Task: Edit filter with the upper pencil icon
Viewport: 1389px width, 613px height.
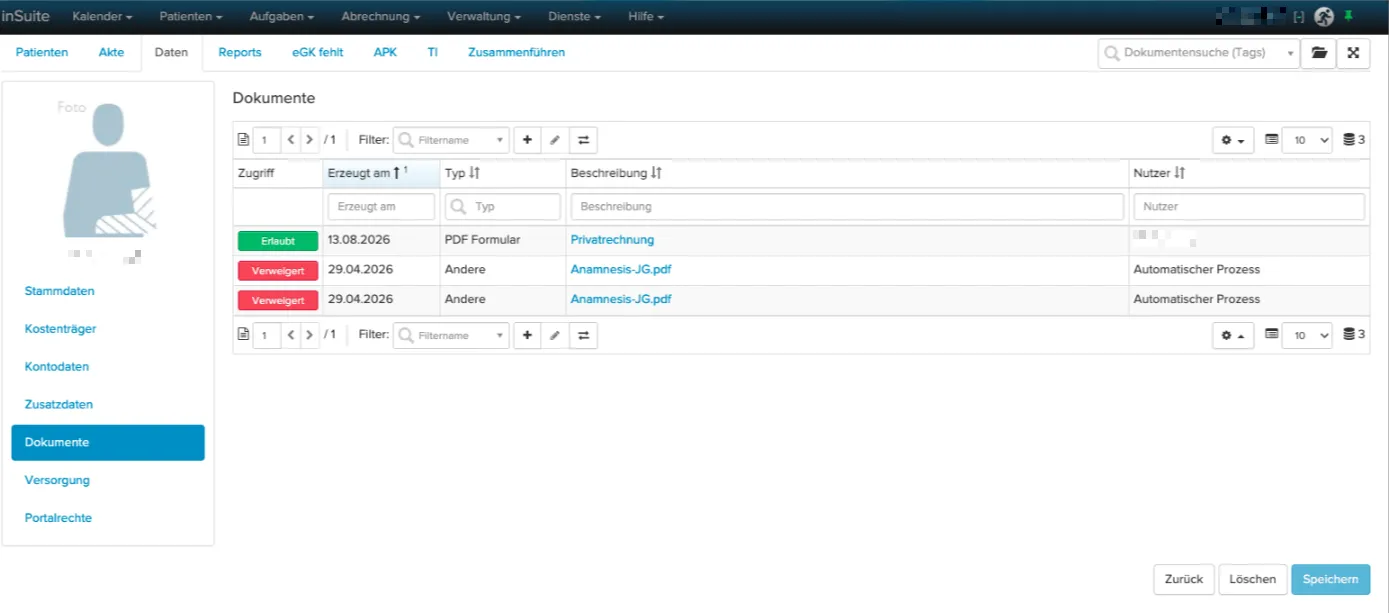Action: pos(555,140)
